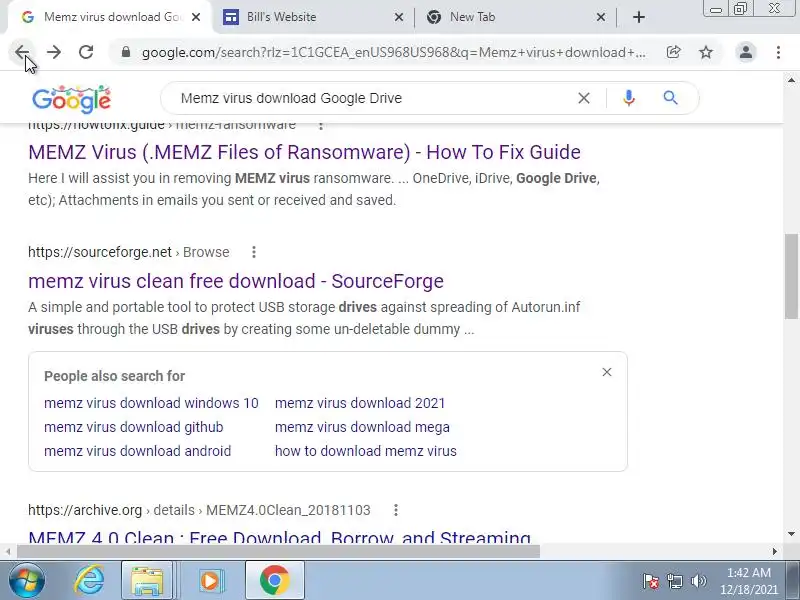Click the scroll up arrow
The width and height of the screenshot is (800, 600).
pyautogui.click(x=791, y=80)
